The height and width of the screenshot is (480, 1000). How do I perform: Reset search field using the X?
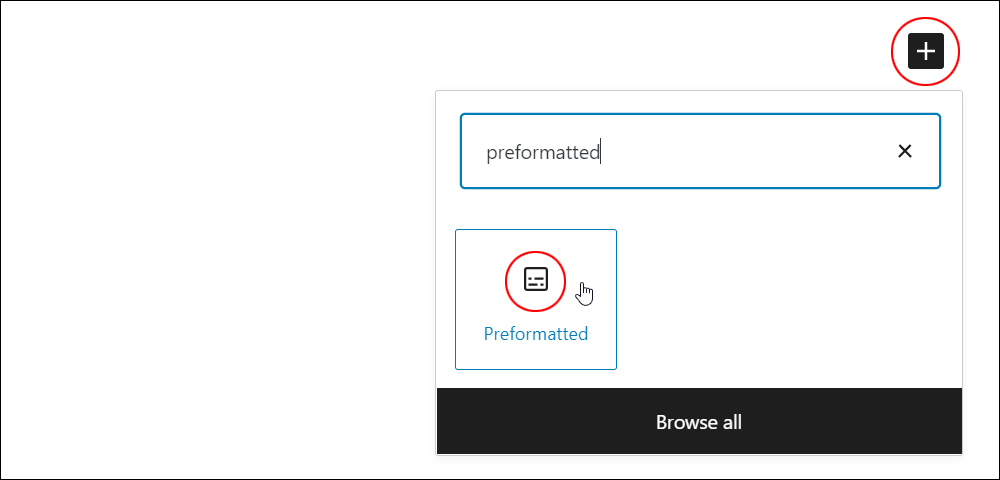pyautogui.click(x=904, y=151)
